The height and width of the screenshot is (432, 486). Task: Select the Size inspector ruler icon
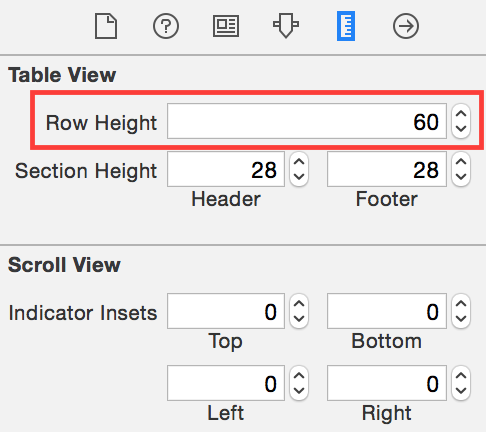click(346, 26)
